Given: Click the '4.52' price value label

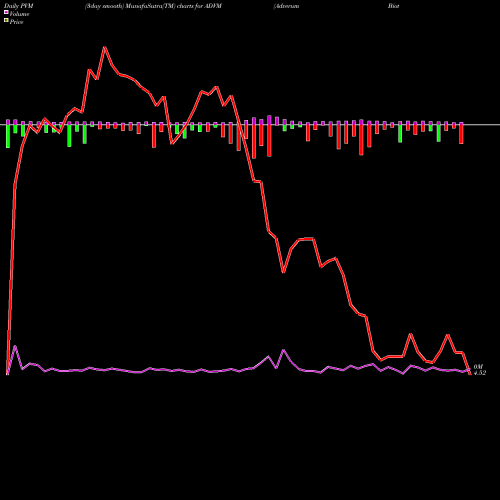Looking at the screenshot, I should [479, 373].
